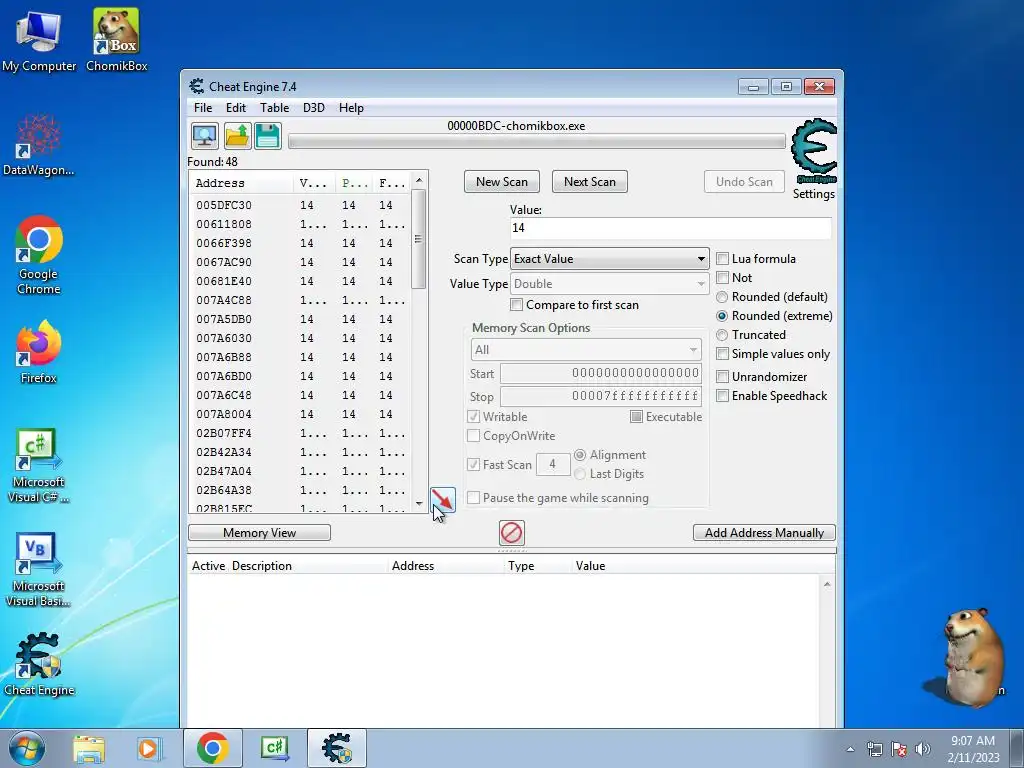Click Add Address Manually
The height and width of the screenshot is (768, 1024).
pos(764,533)
